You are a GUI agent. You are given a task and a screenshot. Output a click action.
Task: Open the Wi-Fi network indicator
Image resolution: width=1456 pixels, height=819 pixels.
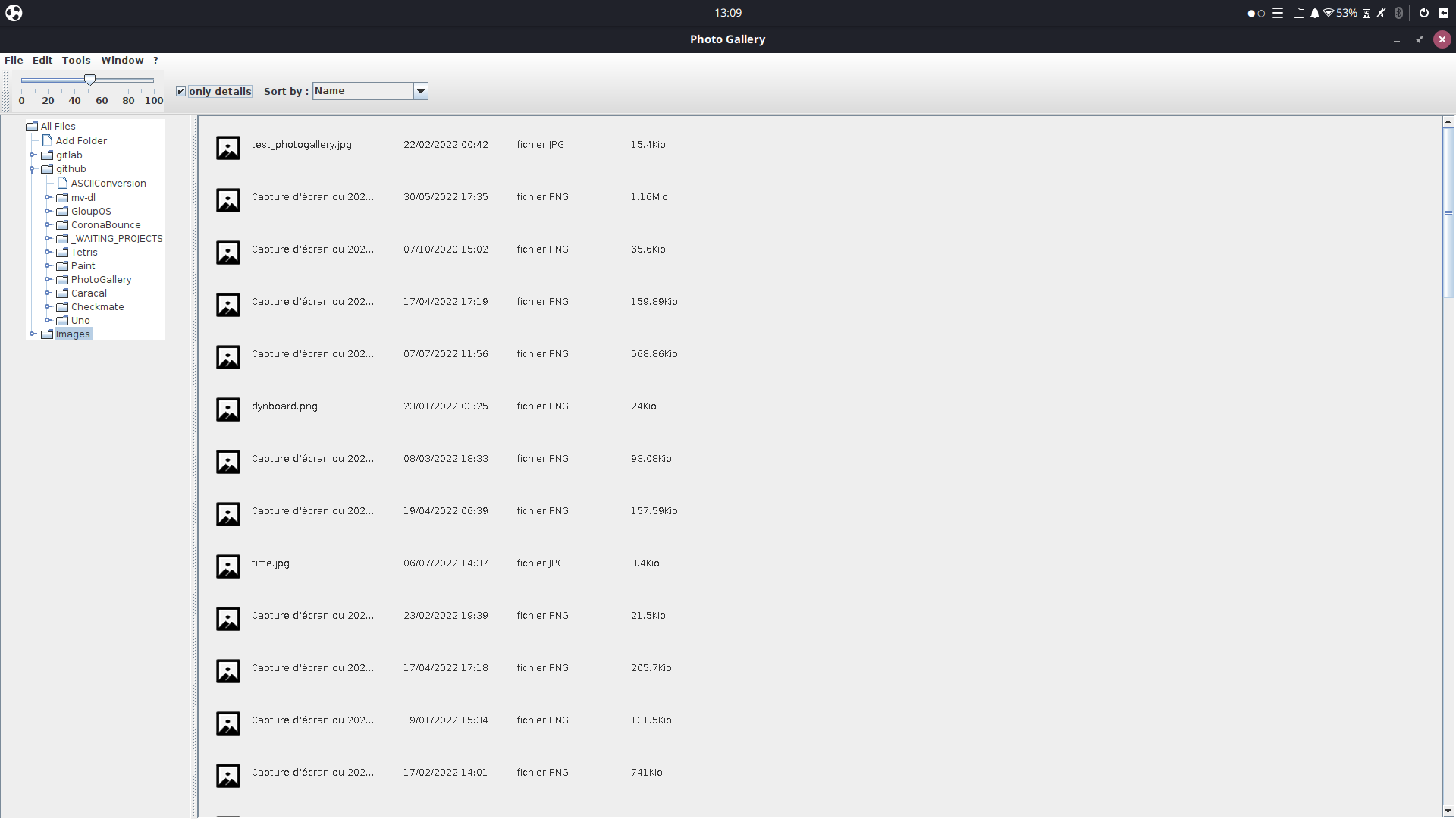(1329, 13)
